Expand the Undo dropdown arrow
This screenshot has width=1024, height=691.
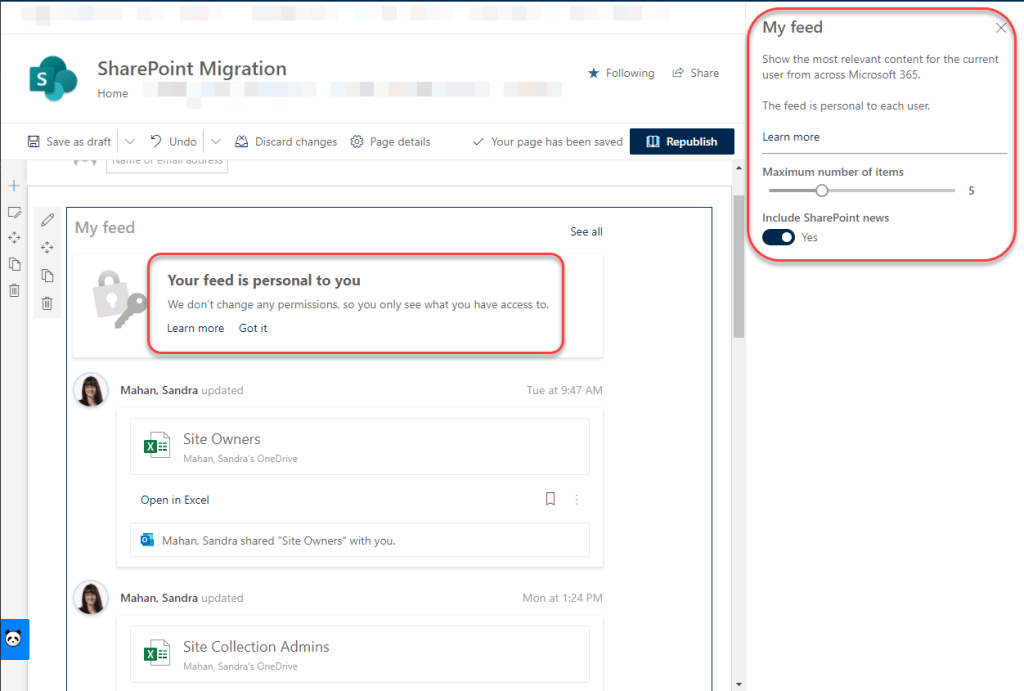tap(215, 142)
